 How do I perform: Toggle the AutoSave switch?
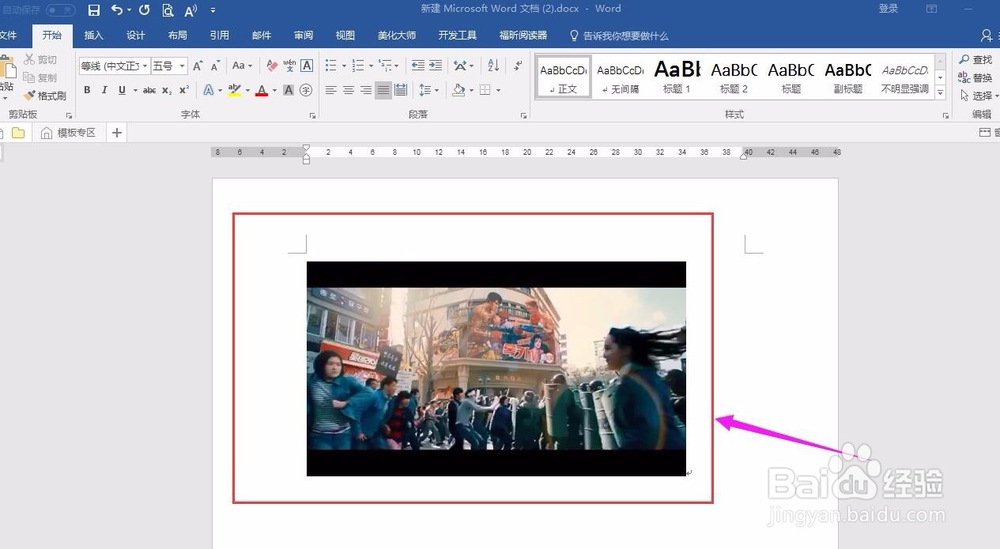61,10
